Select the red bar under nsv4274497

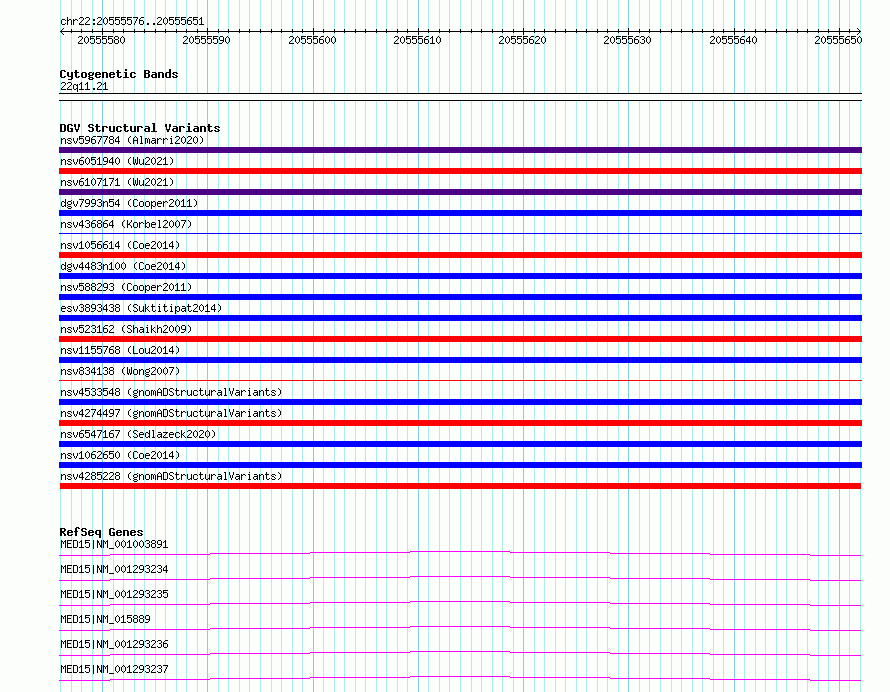(460, 423)
